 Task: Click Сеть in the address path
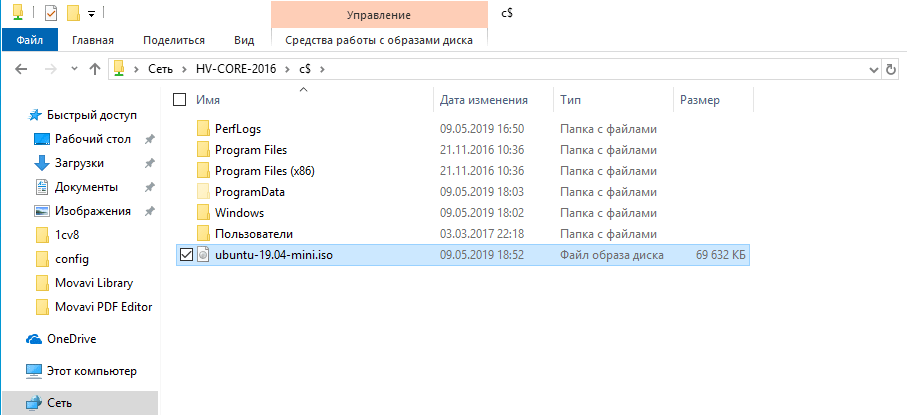[160, 69]
